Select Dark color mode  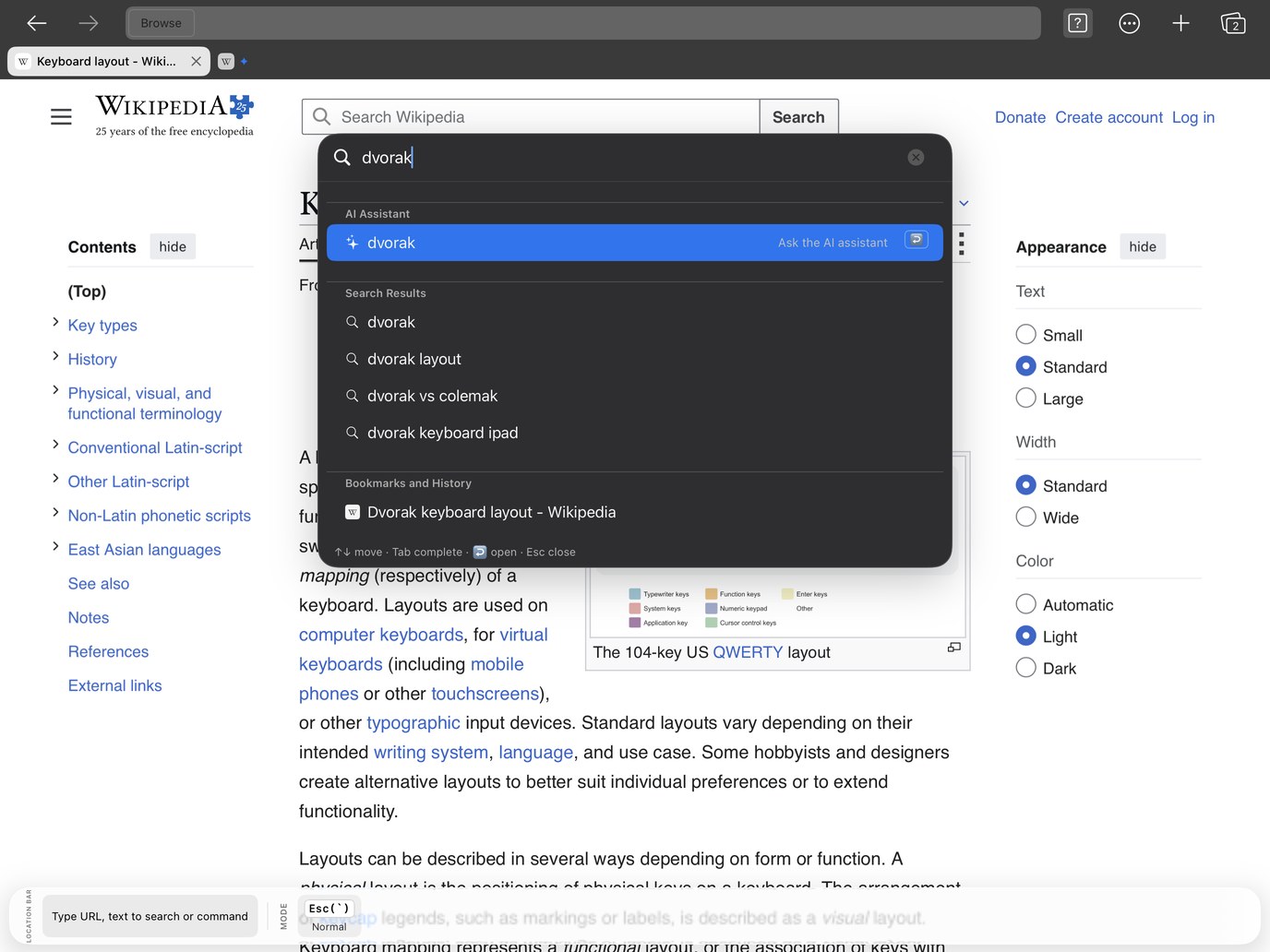coord(1025,668)
